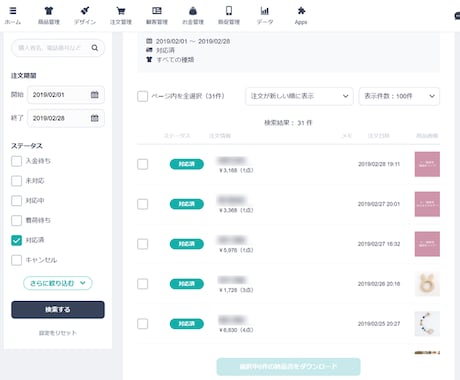Image resolution: width=460 pixels, height=380 pixels.
Task: Click the date text 2019/02/26 20:16
Action: click(379, 284)
